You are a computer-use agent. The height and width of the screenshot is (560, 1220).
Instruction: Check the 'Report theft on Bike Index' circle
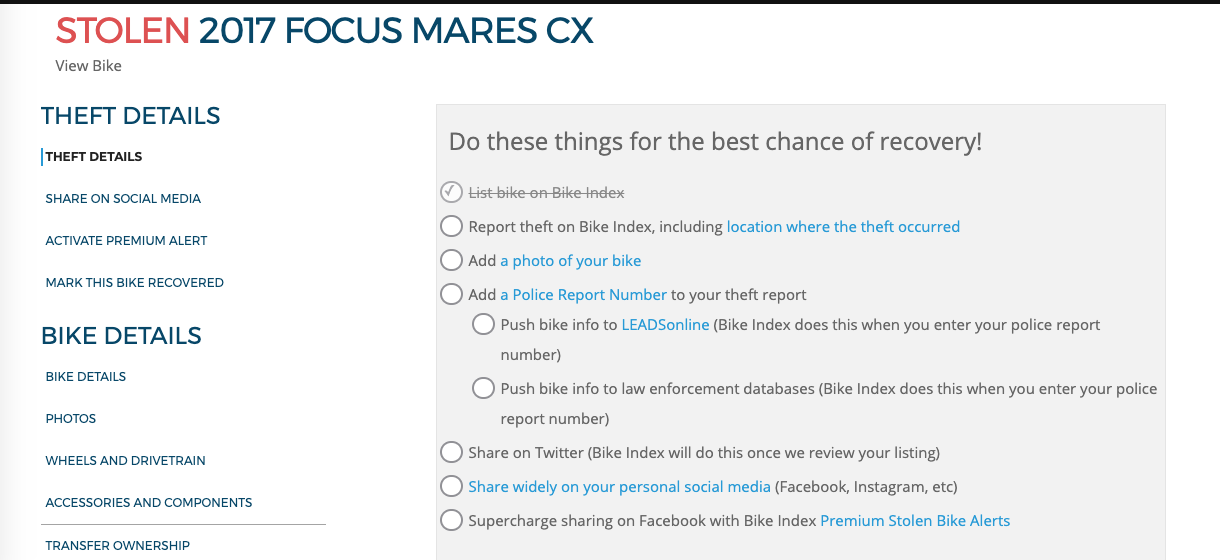coord(451,227)
